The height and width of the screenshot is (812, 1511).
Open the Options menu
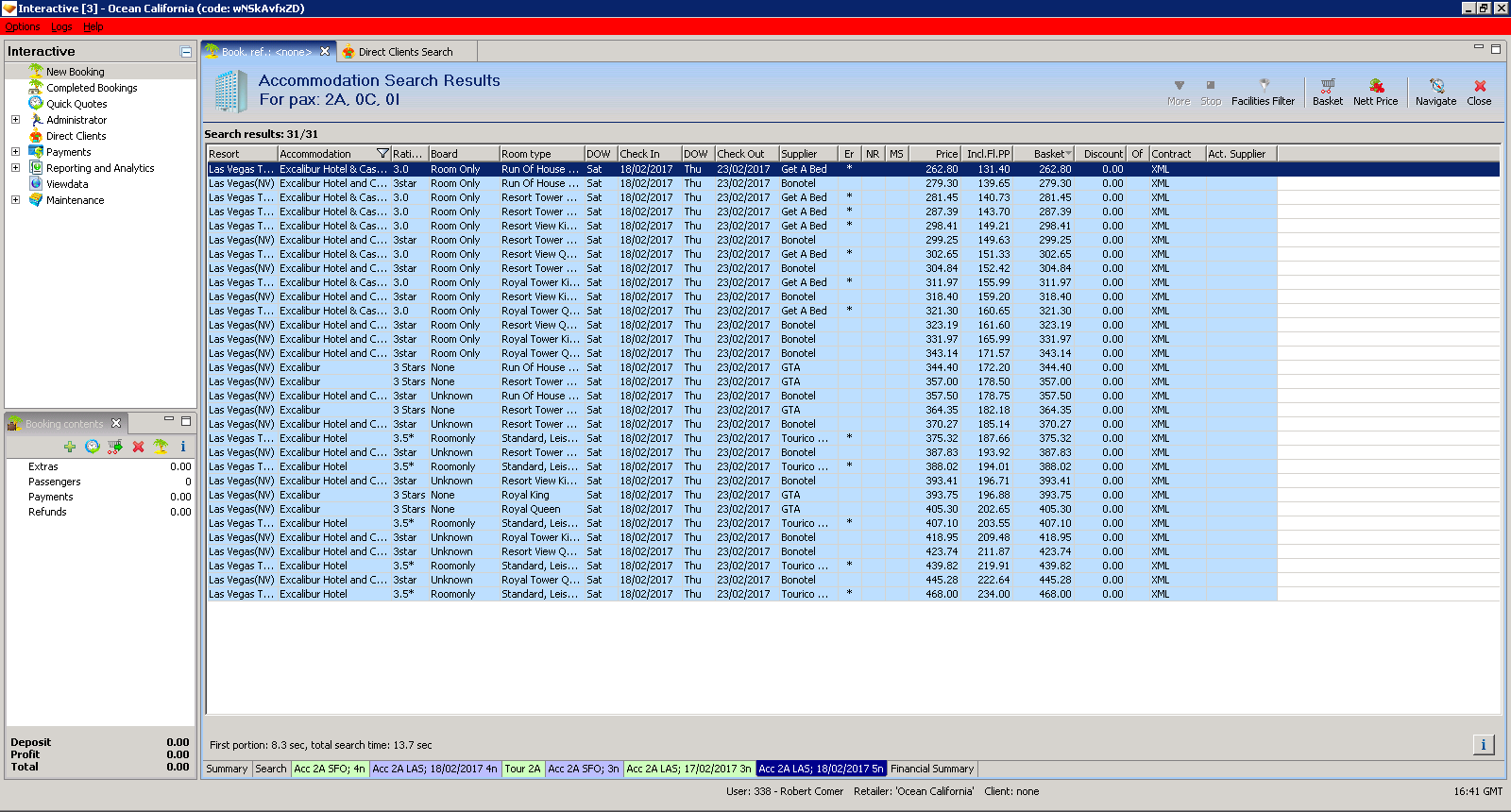[x=23, y=26]
